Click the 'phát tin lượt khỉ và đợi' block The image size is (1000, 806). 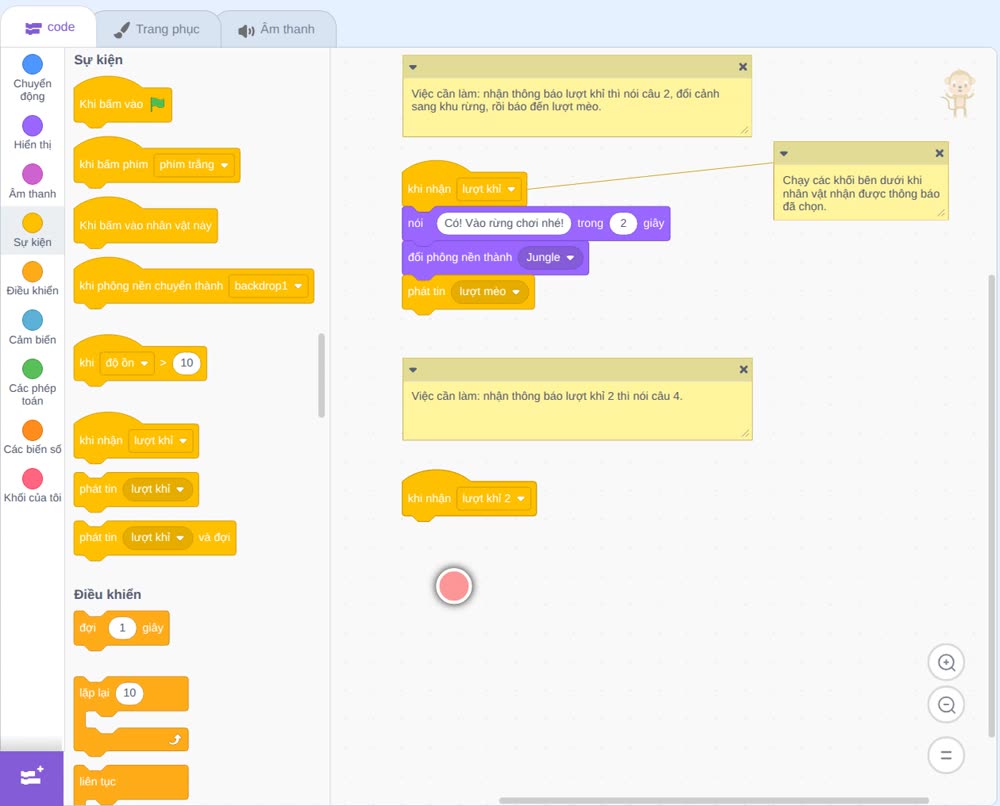(155, 540)
